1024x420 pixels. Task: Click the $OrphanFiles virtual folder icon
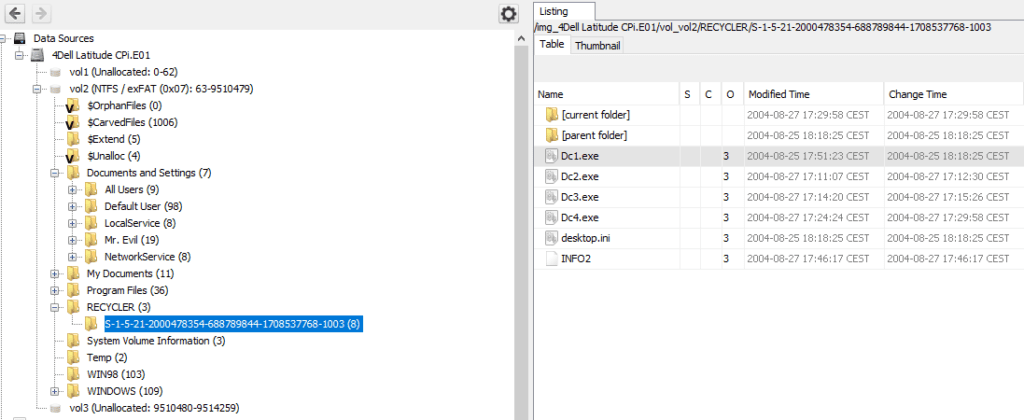pyautogui.click(x=72, y=106)
